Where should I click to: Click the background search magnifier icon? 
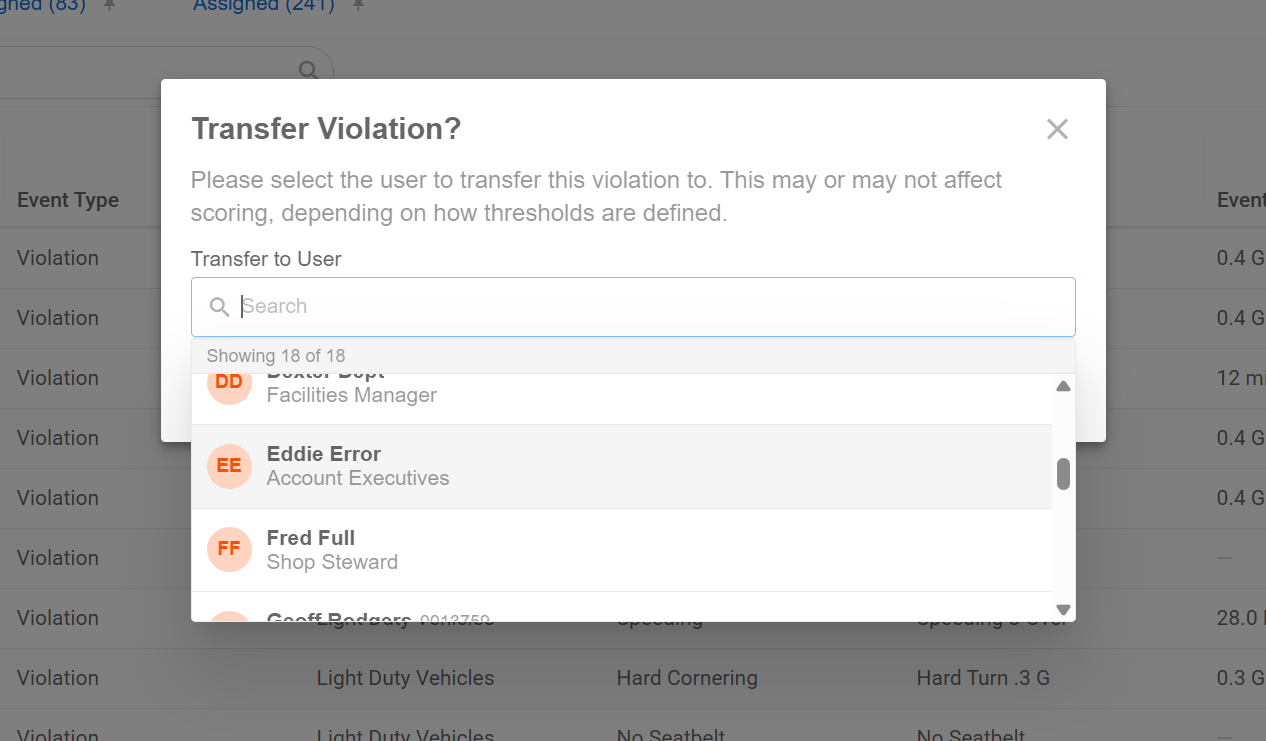pos(309,71)
